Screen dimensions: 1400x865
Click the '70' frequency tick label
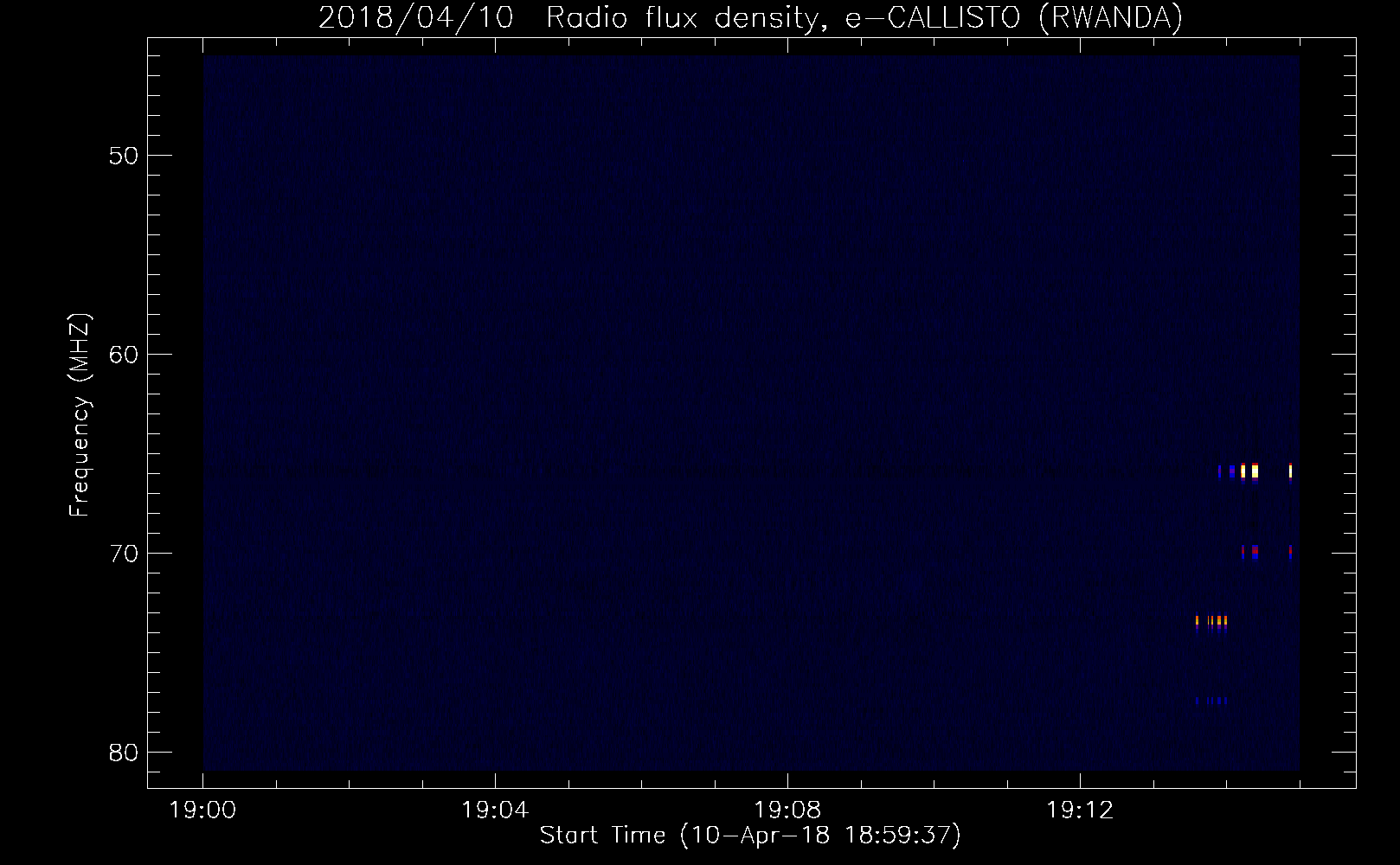124,554
